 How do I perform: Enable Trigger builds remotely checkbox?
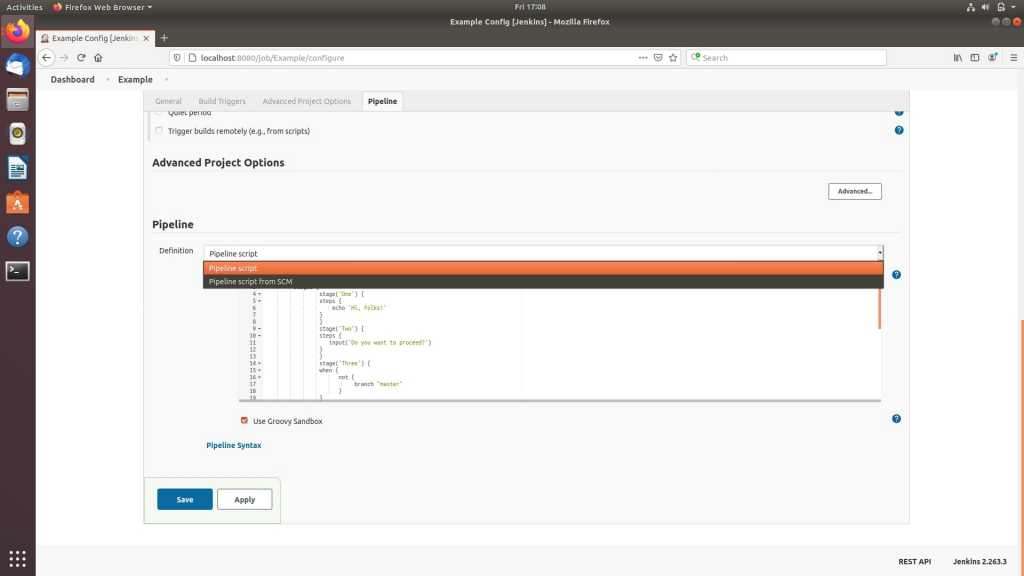pos(159,131)
